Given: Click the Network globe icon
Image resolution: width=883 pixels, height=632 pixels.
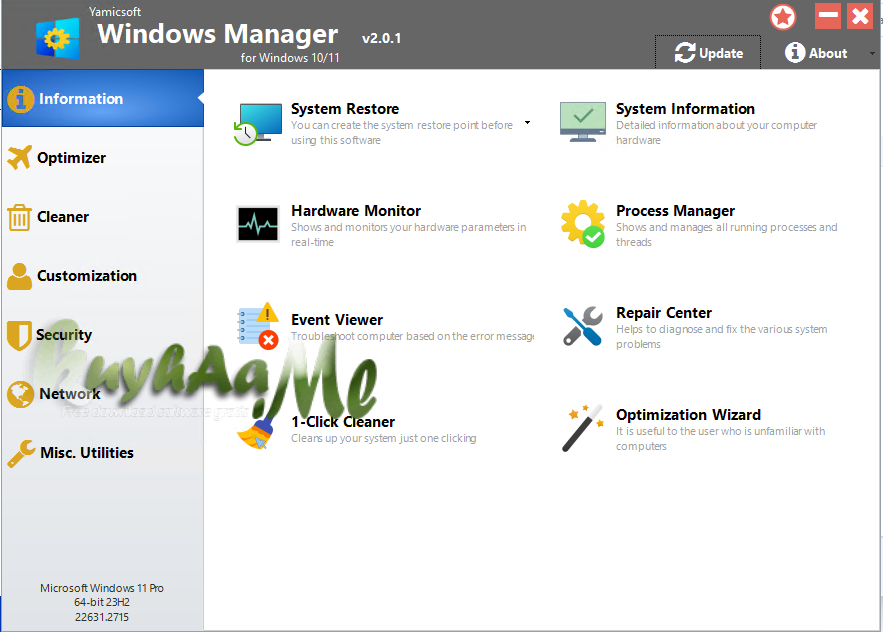Looking at the screenshot, I should tap(21, 394).
